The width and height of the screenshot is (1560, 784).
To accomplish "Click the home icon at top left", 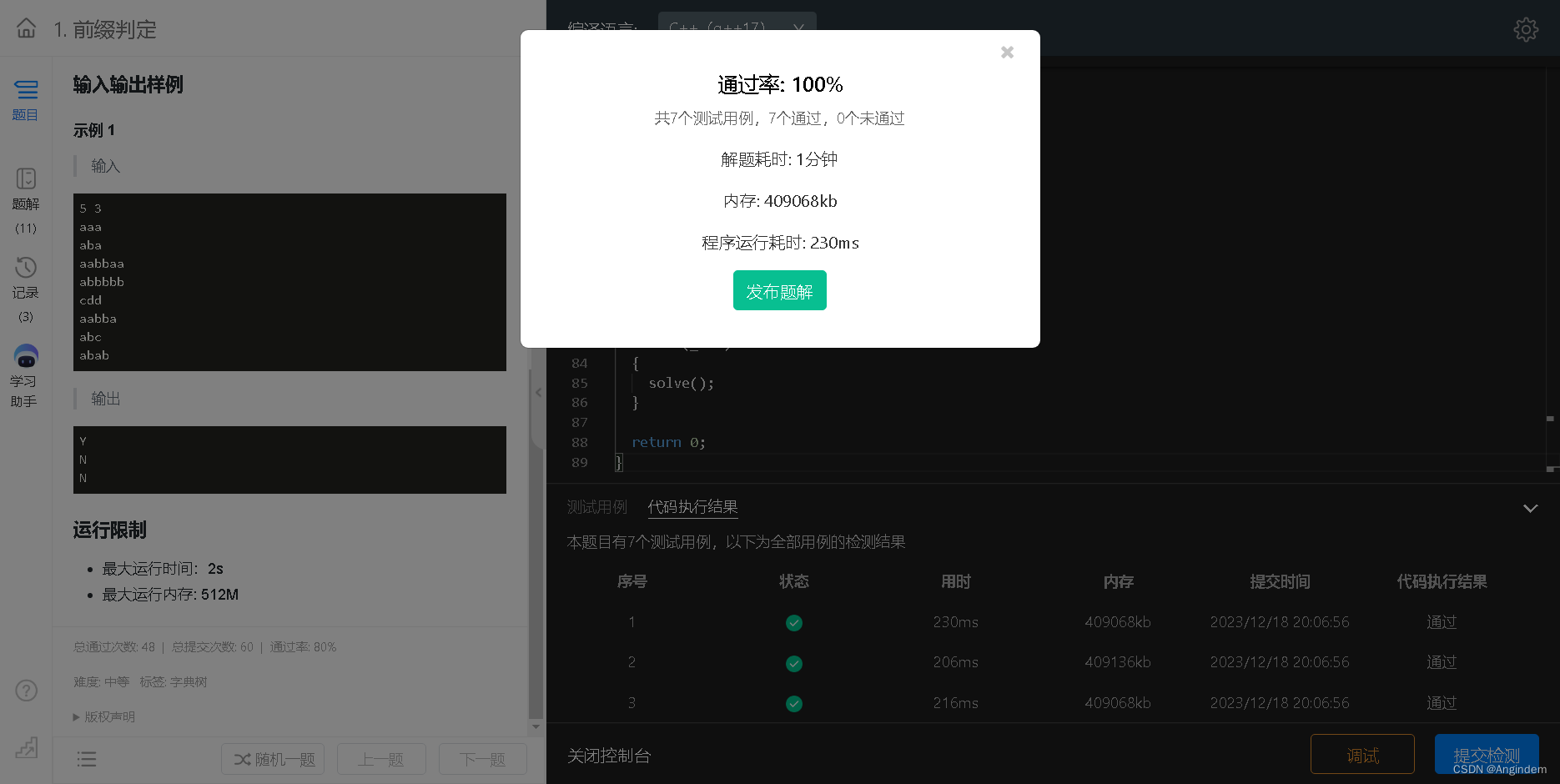I will tap(27, 28).
